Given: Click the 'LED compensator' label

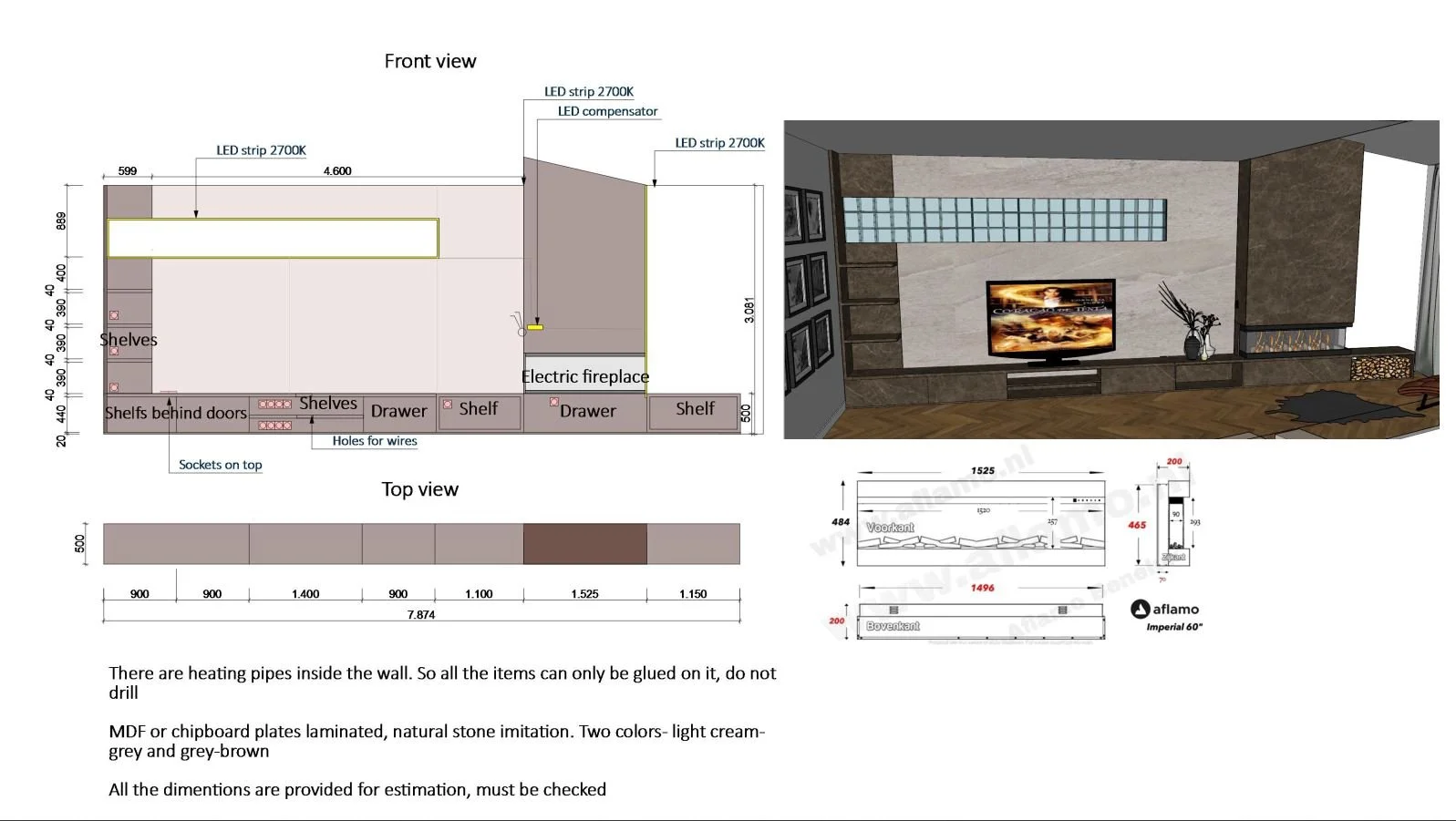Looking at the screenshot, I should coord(608,111).
